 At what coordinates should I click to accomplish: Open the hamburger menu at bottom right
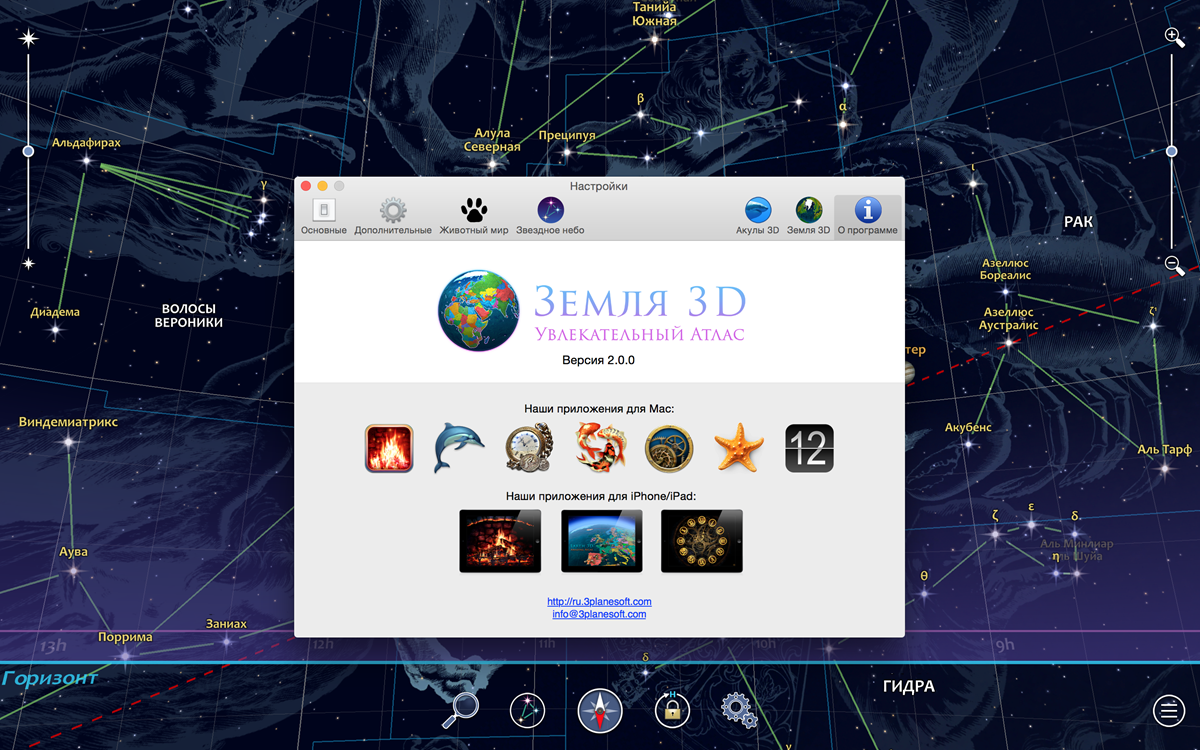click(x=1168, y=711)
